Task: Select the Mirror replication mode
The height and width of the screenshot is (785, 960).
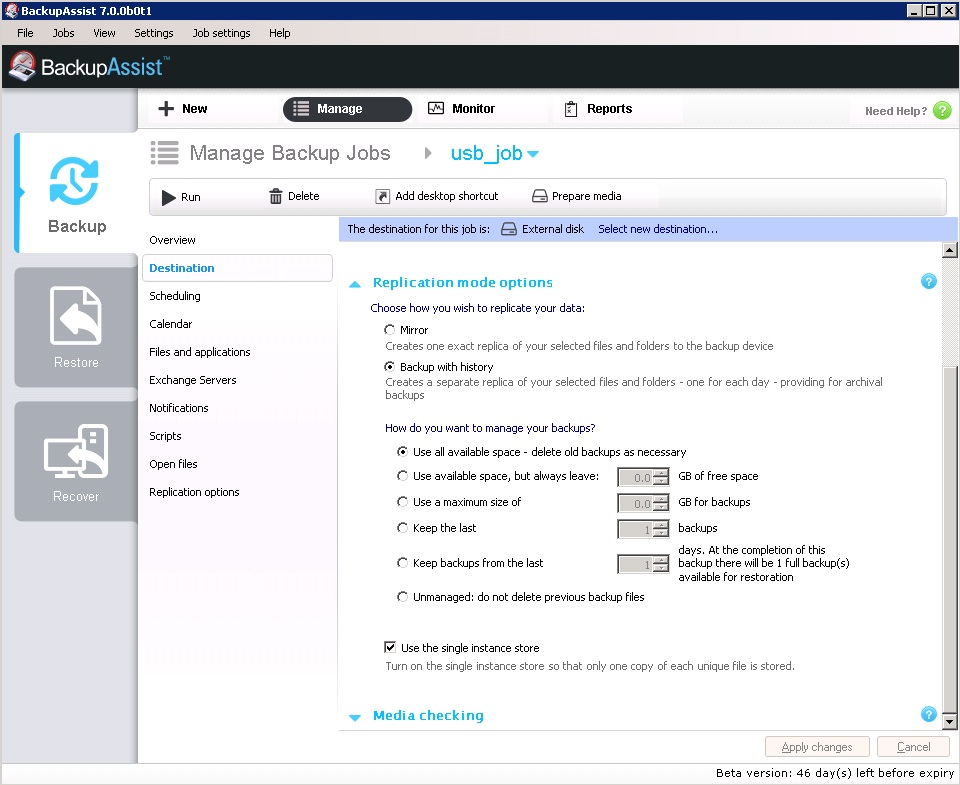Action: coord(389,329)
